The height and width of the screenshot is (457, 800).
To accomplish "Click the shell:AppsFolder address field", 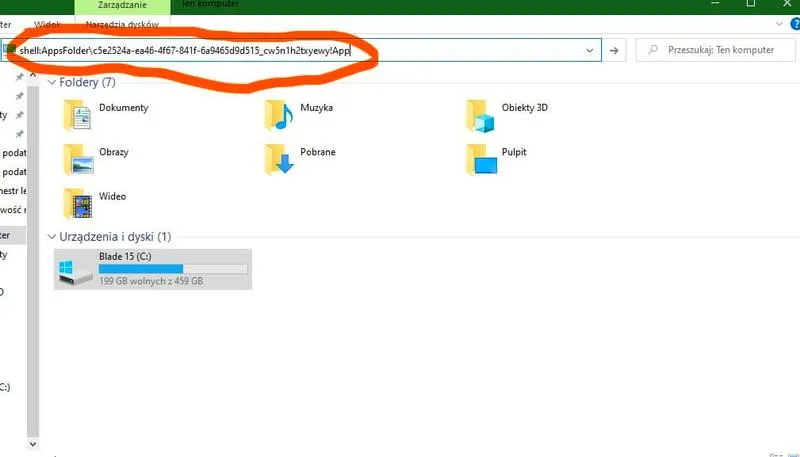I will 301,50.
